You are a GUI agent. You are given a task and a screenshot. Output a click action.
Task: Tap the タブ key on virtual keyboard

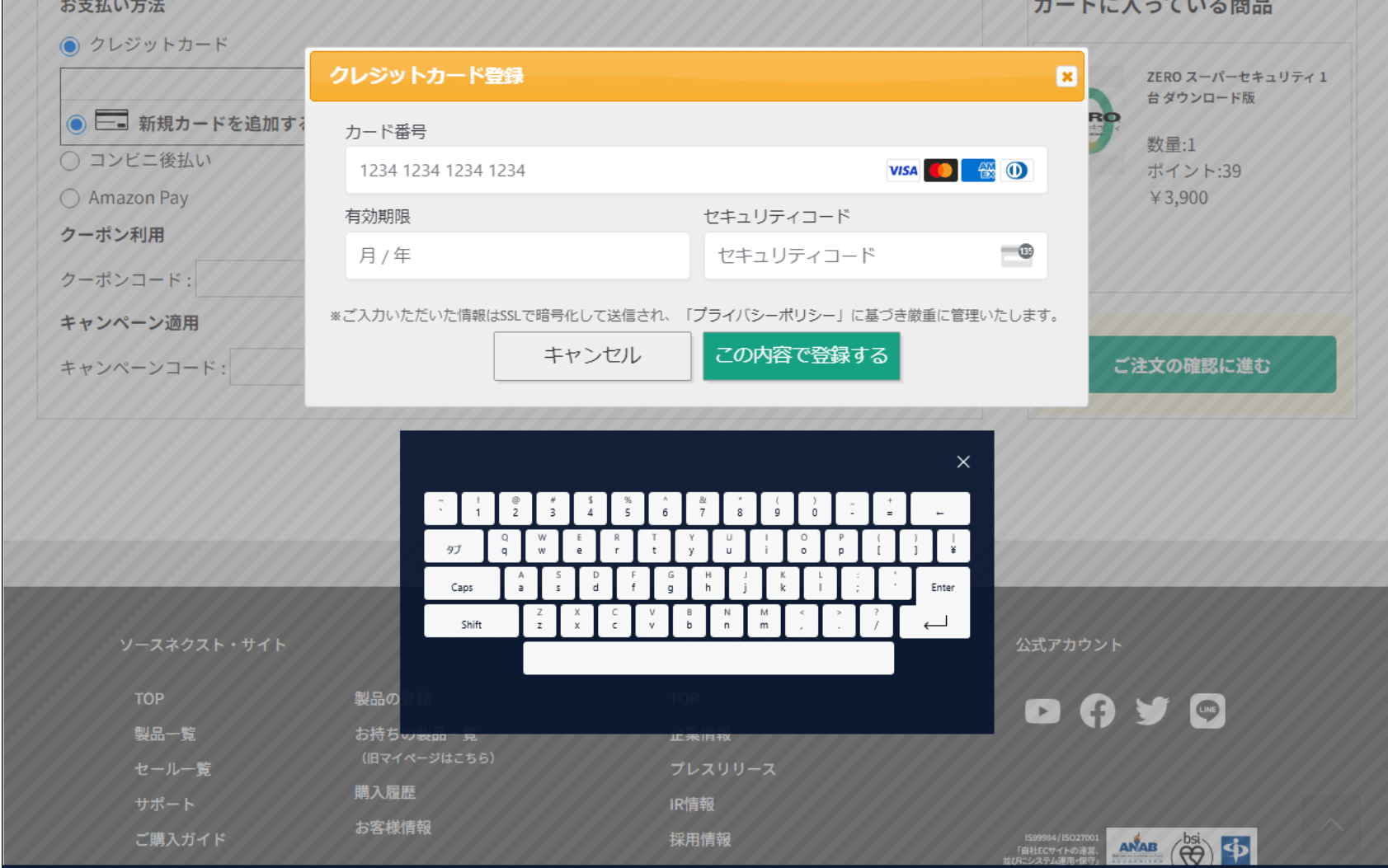tap(454, 546)
